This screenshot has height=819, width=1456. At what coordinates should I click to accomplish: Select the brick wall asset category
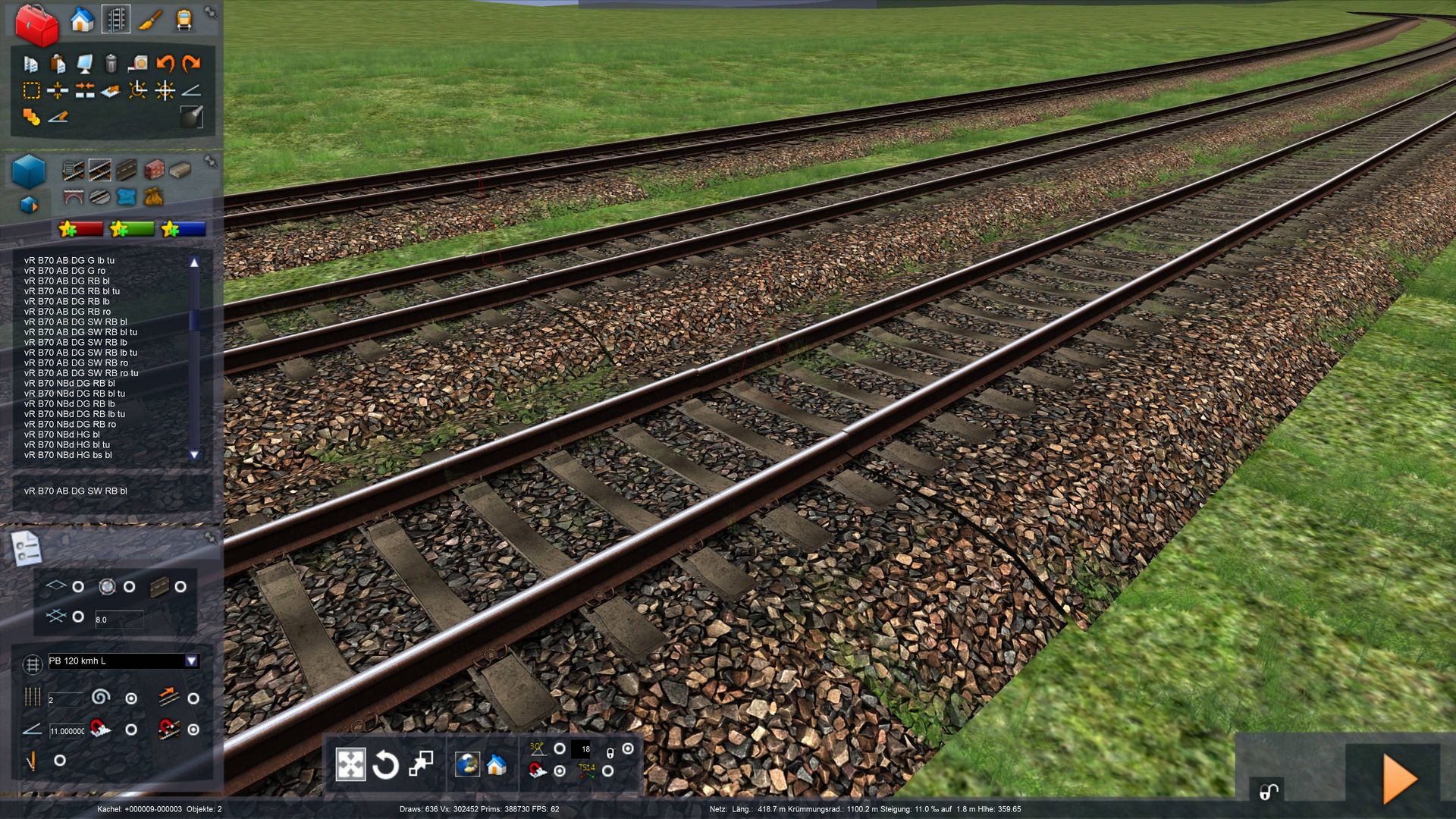pyautogui.click(x=154, y=169)
